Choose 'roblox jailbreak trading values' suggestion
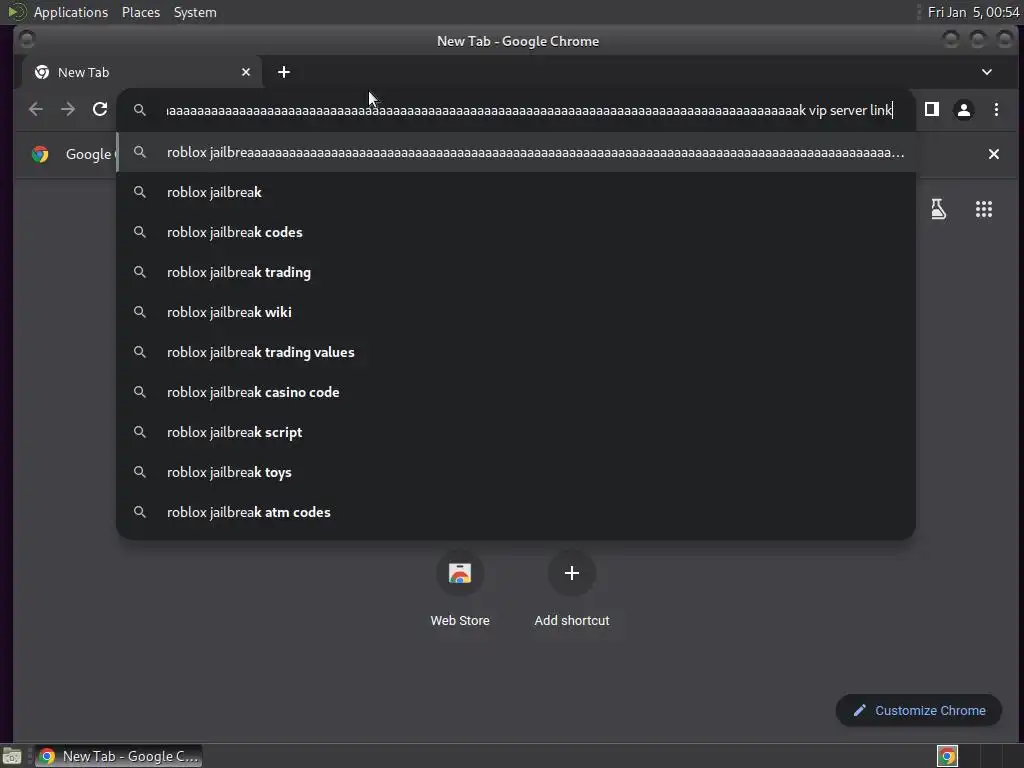The height and width of the screenshot is (768, 1024). click(517, 352)
